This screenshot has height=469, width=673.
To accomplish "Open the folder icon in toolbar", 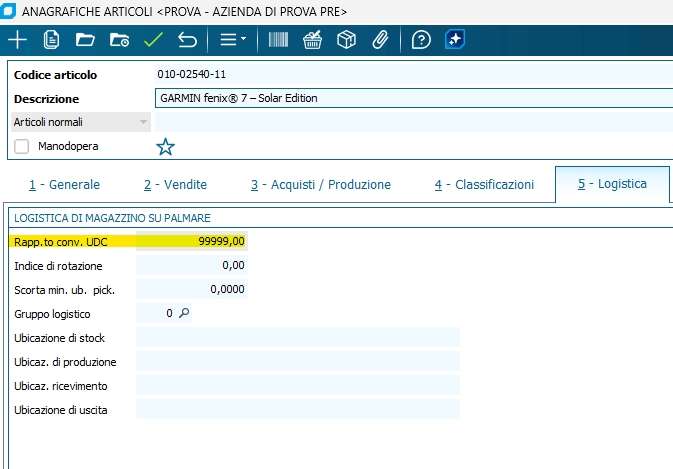I will coord(85,40).
